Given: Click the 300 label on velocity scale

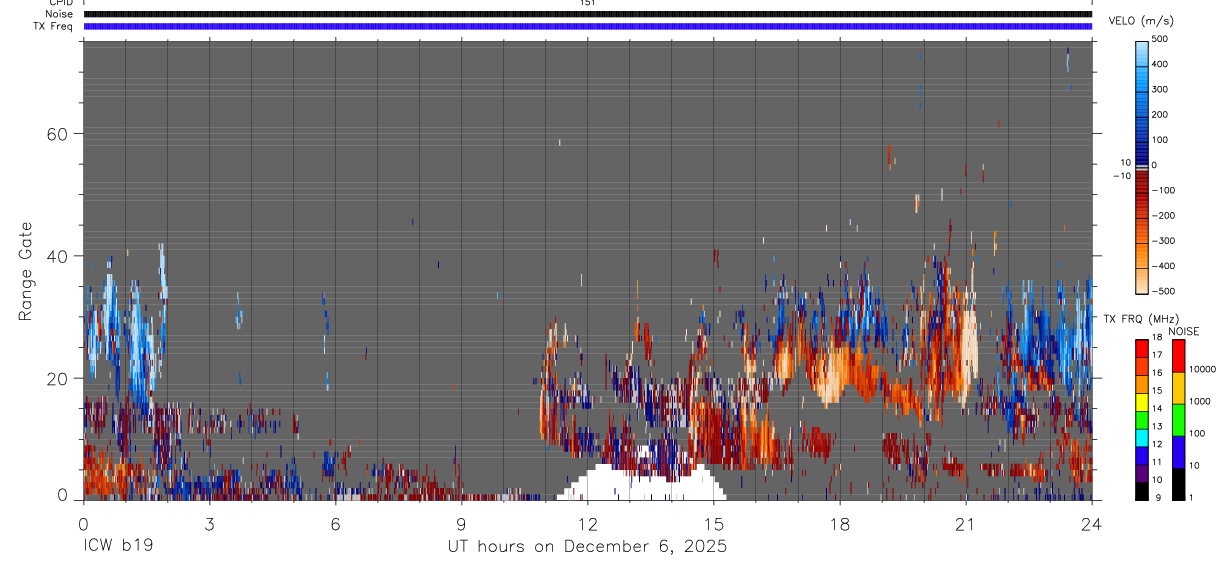Looking at the screenshot, I should coord(1159,90).
